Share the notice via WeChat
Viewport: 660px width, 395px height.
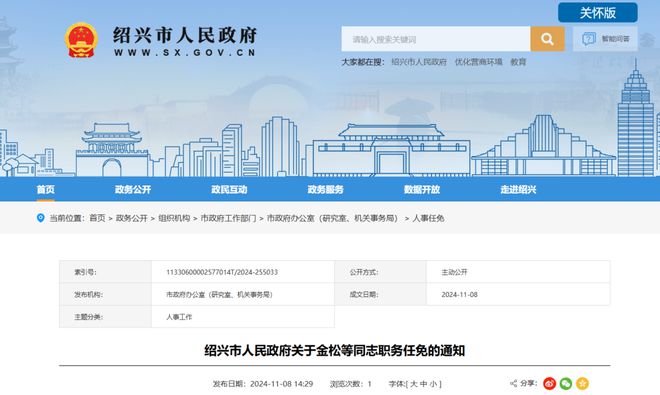566,383
